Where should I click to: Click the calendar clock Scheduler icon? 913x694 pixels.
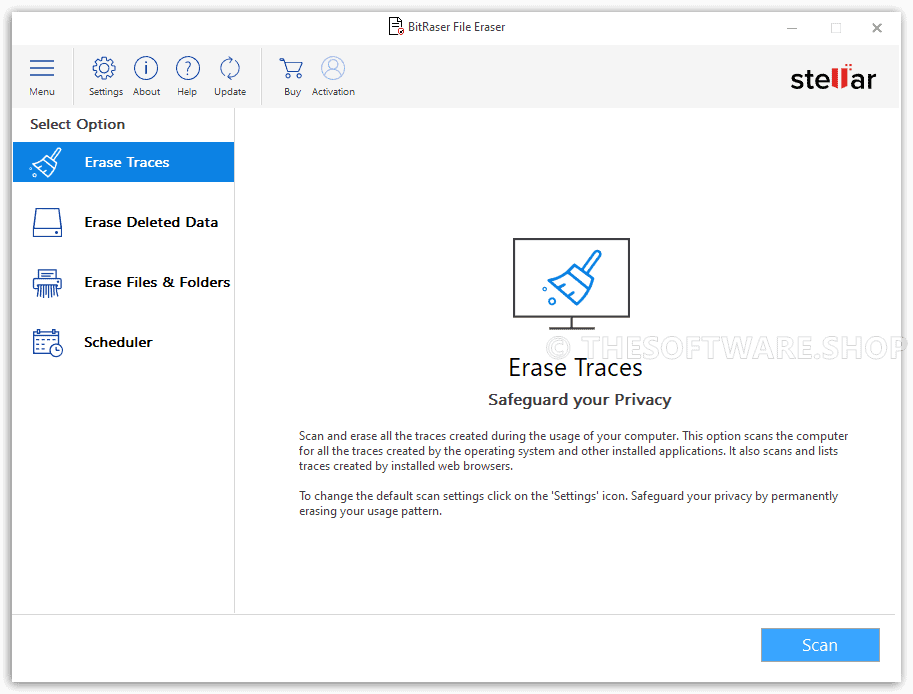coord(47,342)
